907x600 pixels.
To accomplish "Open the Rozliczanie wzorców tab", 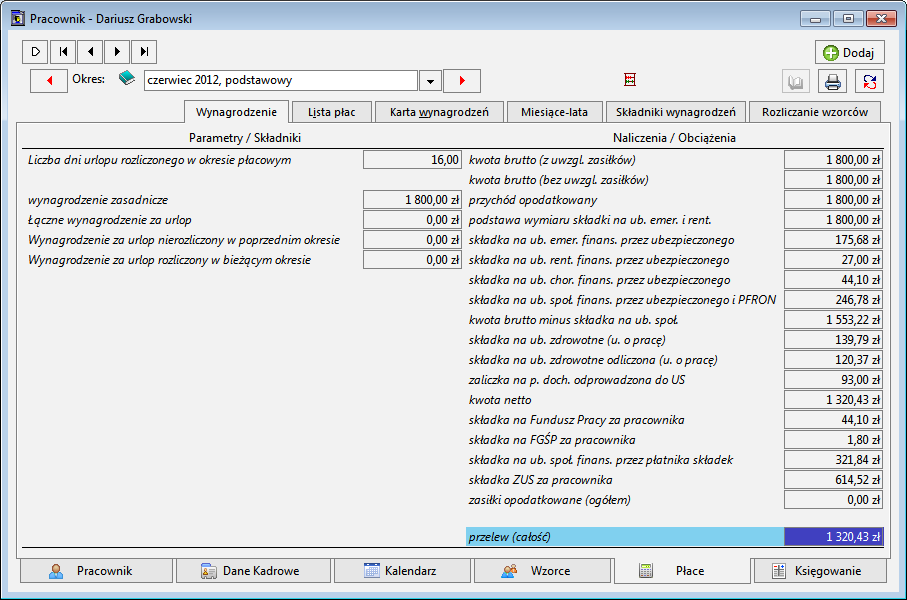I will pos(814,112).
